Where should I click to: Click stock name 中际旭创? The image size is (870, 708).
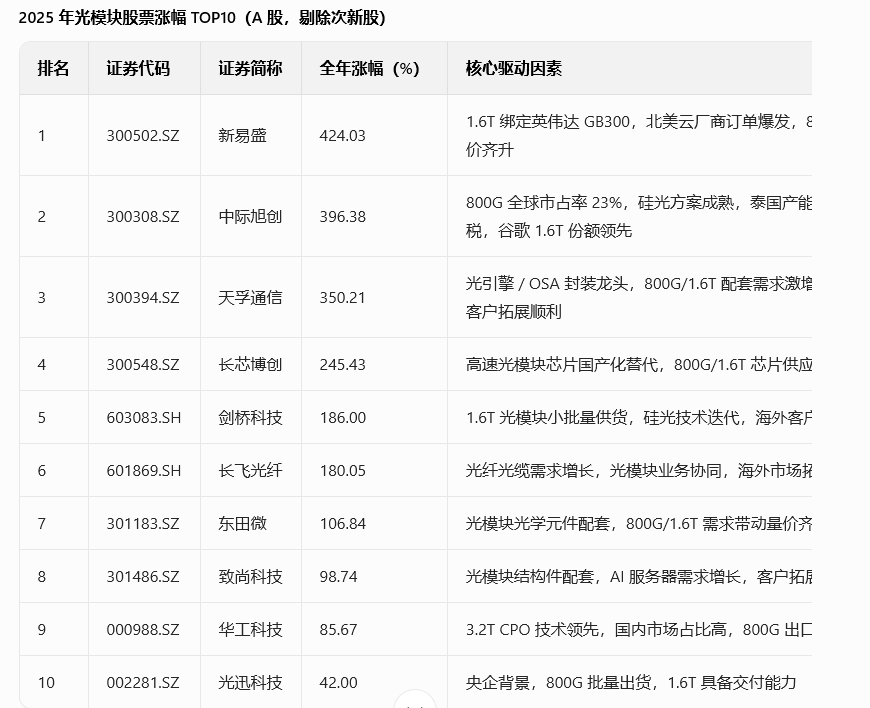[x=250, y=216]
